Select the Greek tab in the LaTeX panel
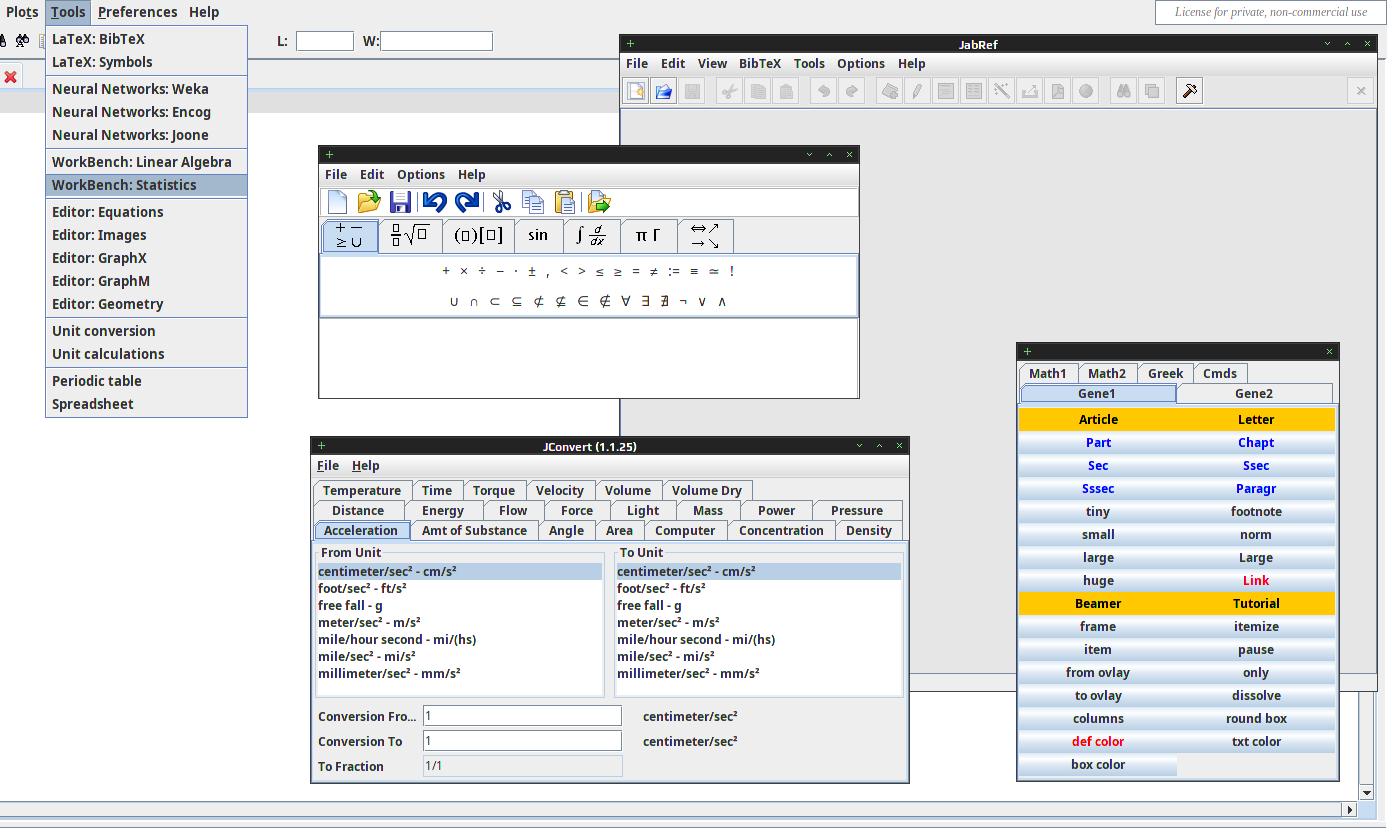The width and height of the screenshot is (1387, 829). click(1165, 373)
